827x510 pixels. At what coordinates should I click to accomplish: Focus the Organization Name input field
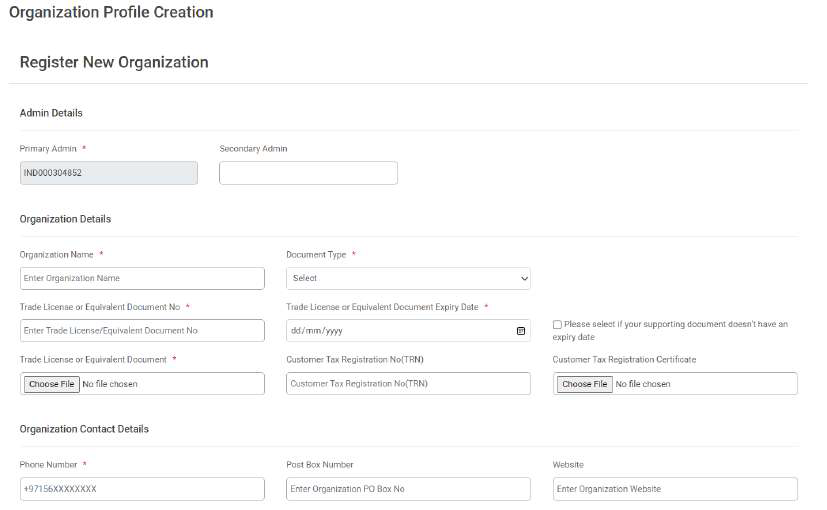(x=142, y=278)
